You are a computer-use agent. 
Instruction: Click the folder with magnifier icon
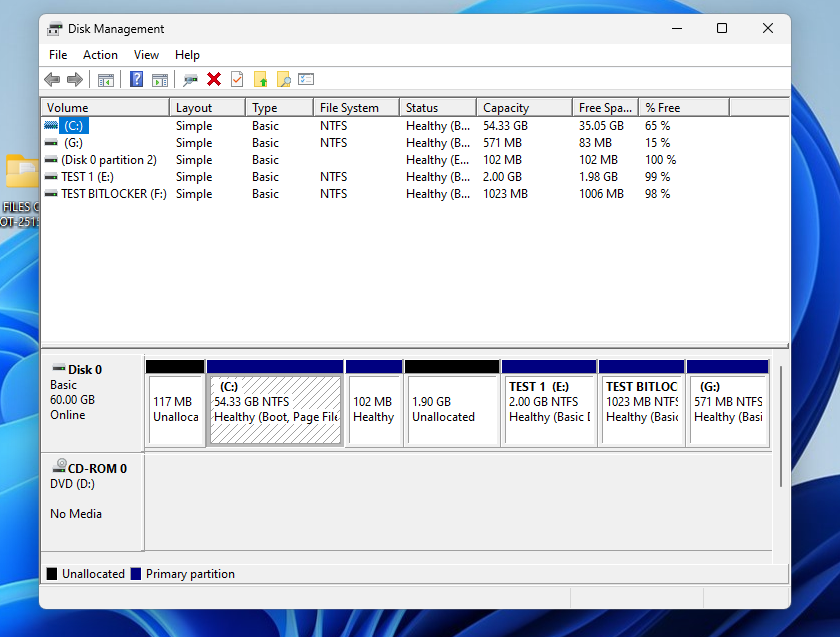coord(283,79)
